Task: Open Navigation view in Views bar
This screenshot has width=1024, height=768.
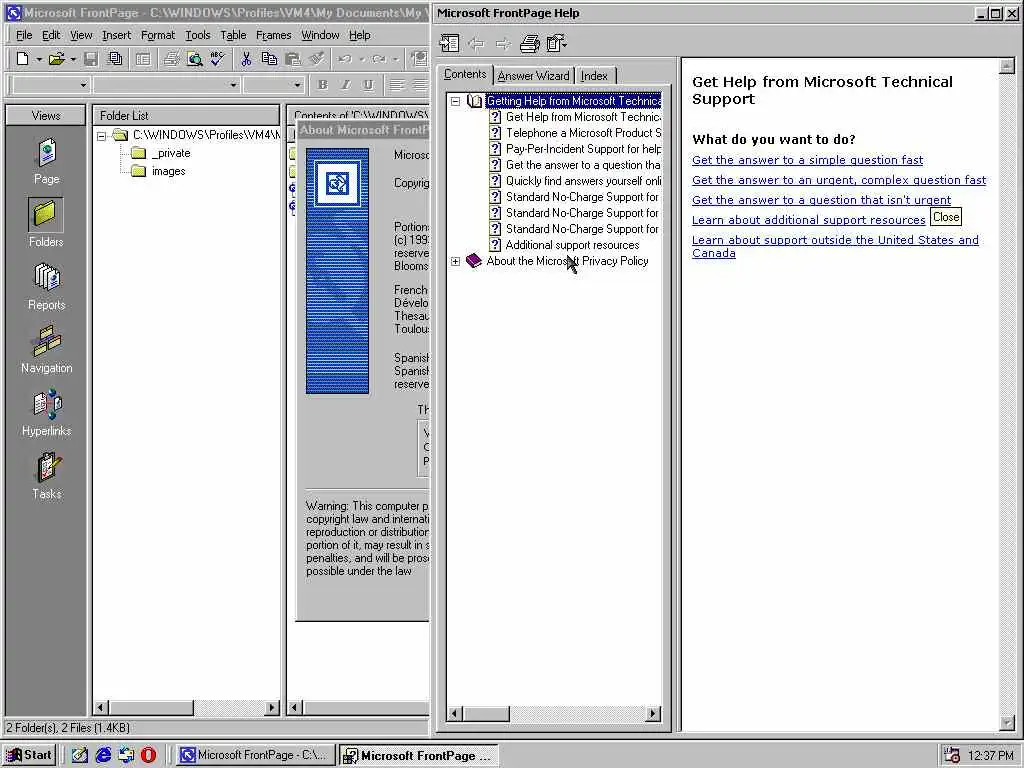Action: 46,350
